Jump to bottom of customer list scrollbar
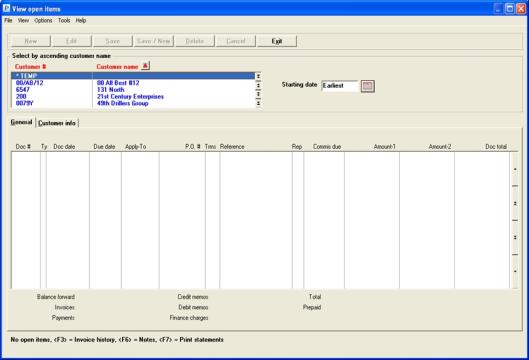Image resolution: width=529 pixels, height=360 pixels. 258,103
